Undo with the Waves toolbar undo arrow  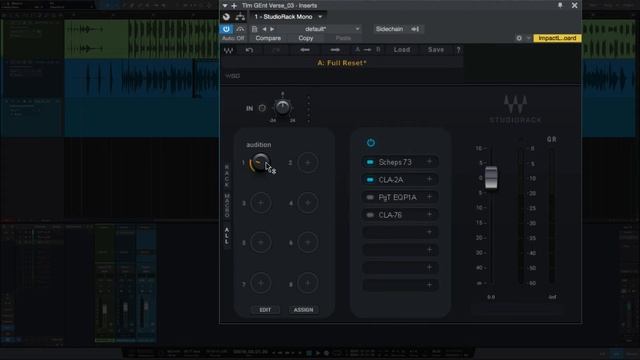click(249, 50)
